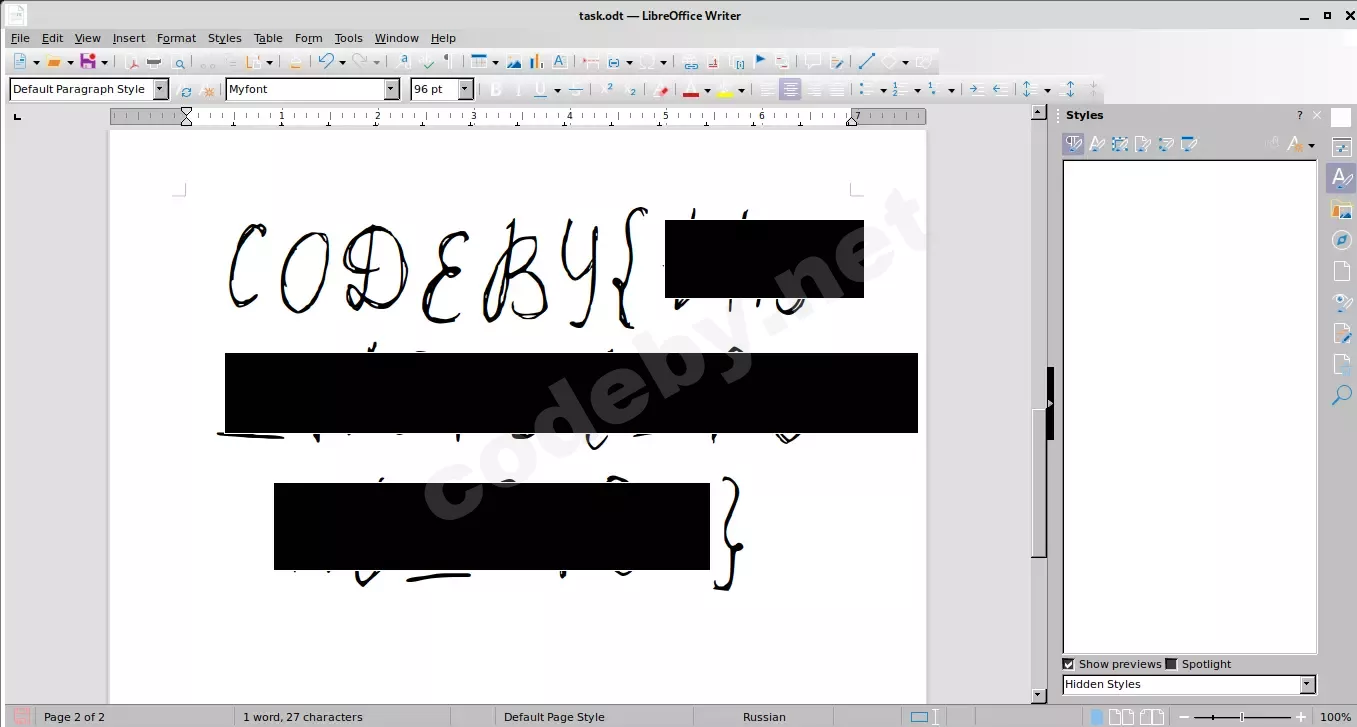Open the paragraph style dropdown

[159, 89]
